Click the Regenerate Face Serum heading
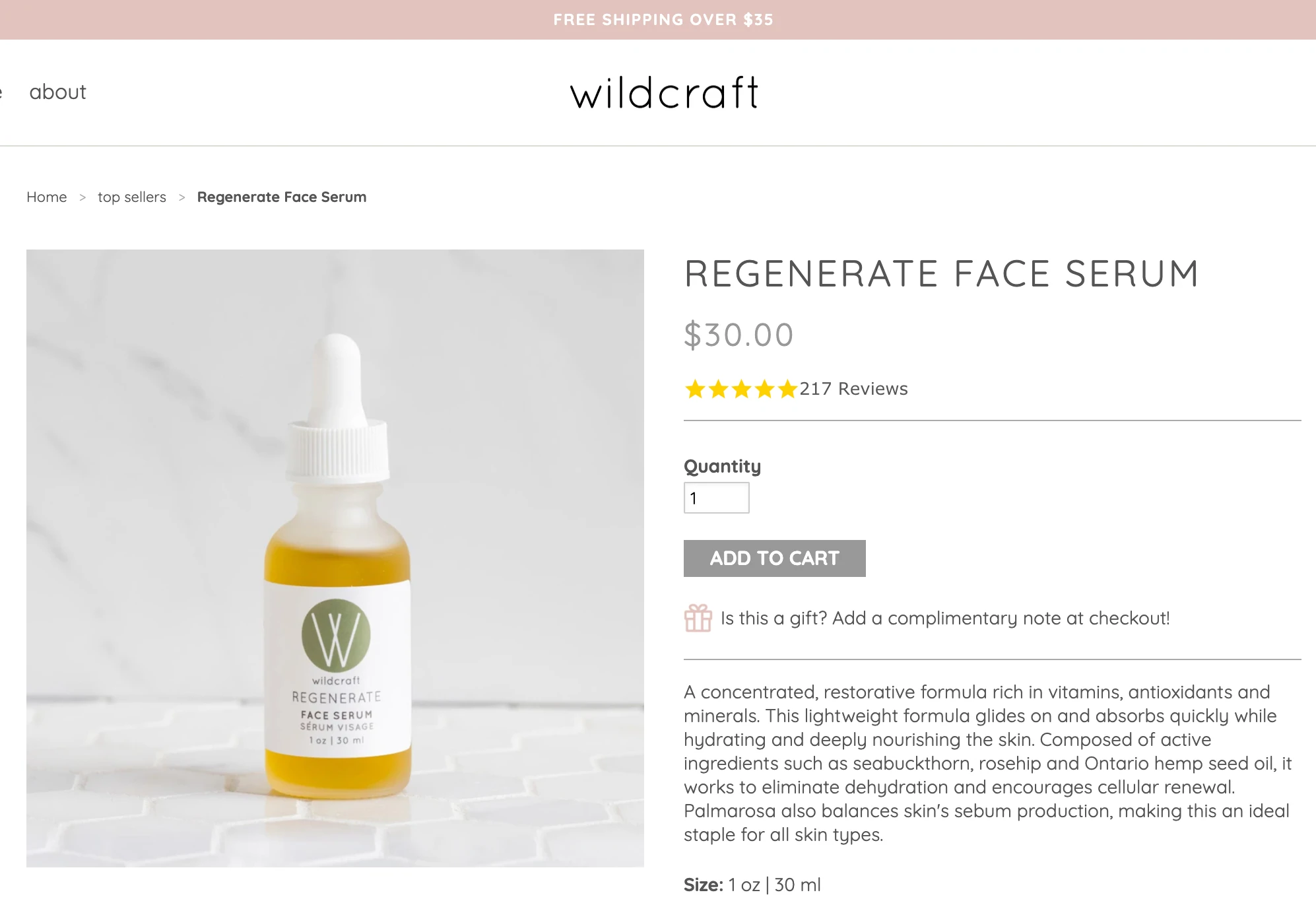Viewport: 1316px width, 907px height. [x=942, y=274]
